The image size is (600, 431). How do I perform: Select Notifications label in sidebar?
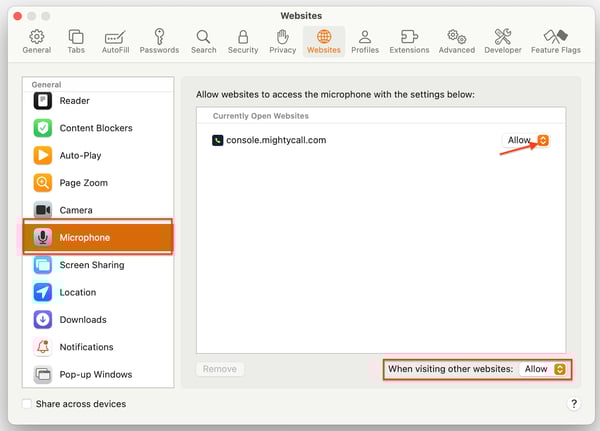(x=86, y=347)
